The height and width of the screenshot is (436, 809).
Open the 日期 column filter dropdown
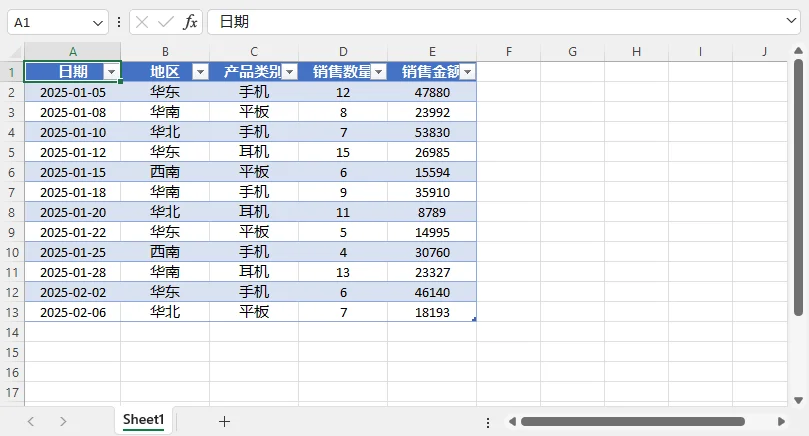coord(111,72)
